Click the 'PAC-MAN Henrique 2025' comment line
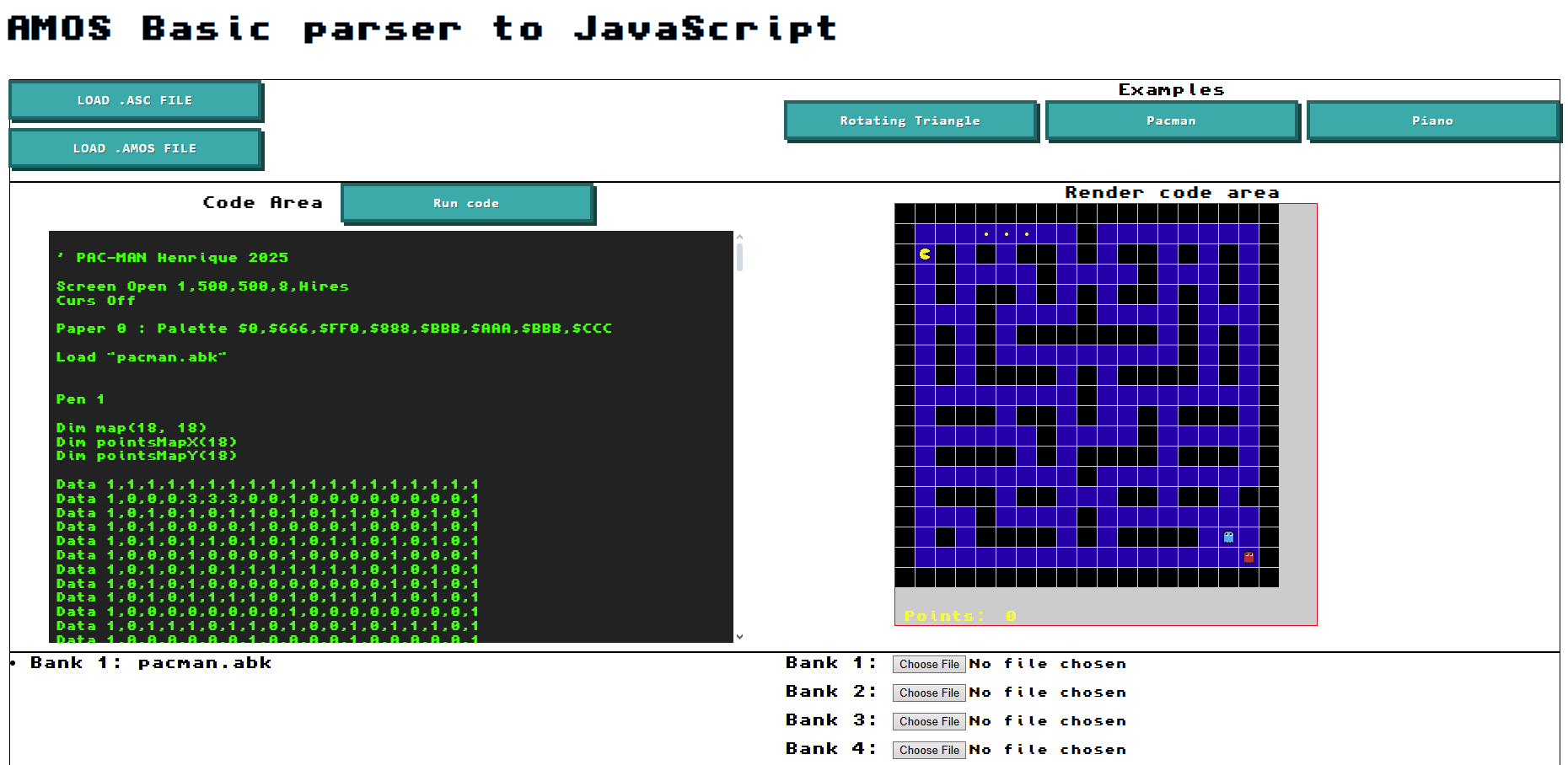This screenshot has height=765, width=1568. point(173,258)
